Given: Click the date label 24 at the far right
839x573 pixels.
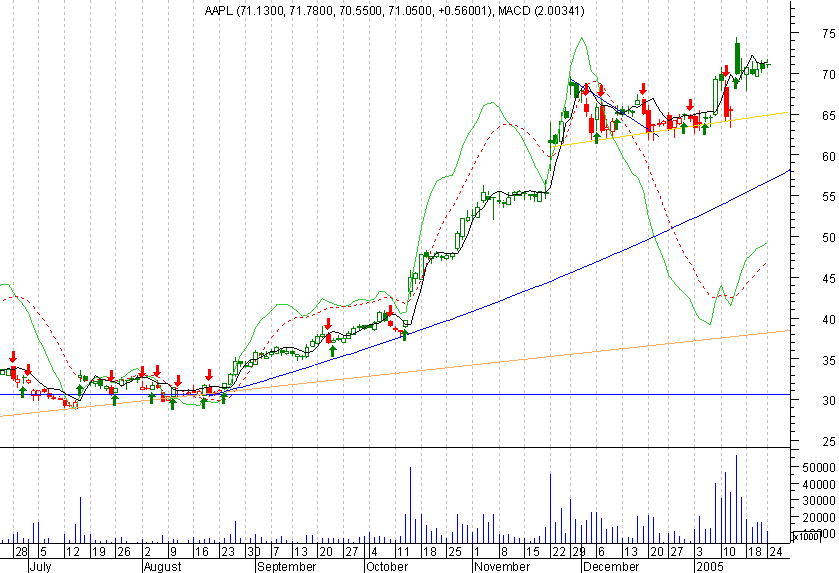Looking at the screenshot, I should tap(776, 552).
